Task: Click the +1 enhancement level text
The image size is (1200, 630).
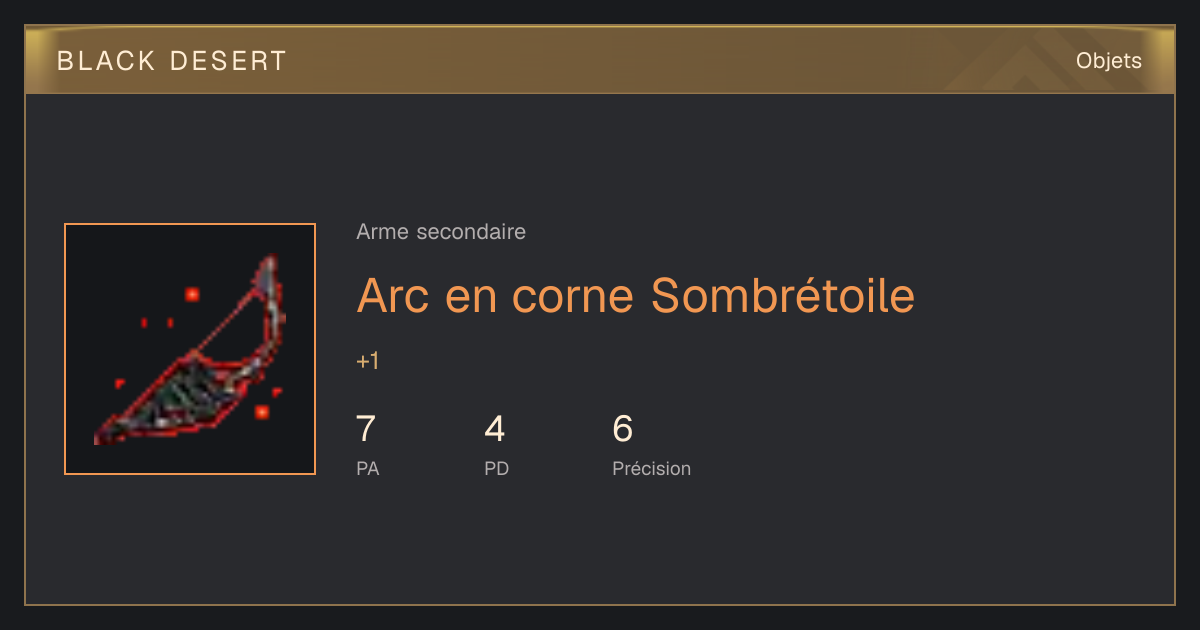Action: pyautogui.click(x=367, y=361)
